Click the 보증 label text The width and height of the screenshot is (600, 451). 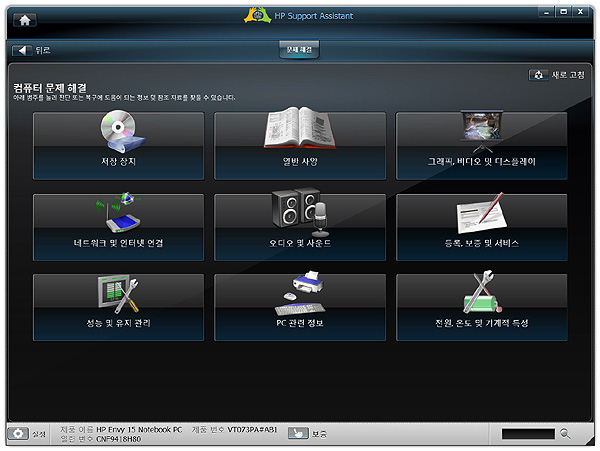pyautogui.click(x=319, y=434)
